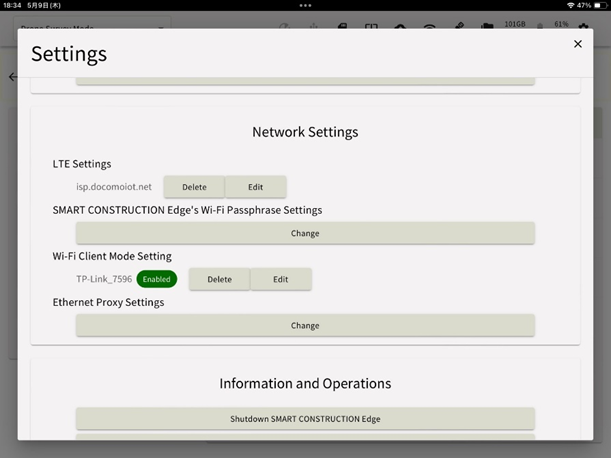The width and height of the screenshot is (611, 458).
Task: Tap the iPad Wi-Fi status icon
Action: pyautogui.click(x=570, y=5)
